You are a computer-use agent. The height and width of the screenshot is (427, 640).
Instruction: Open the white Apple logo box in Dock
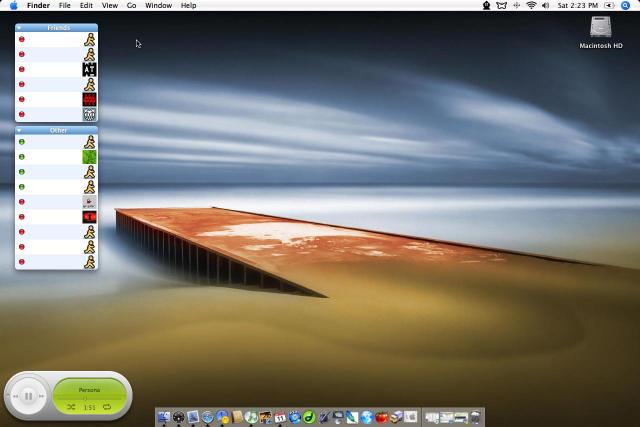[411, 417]
